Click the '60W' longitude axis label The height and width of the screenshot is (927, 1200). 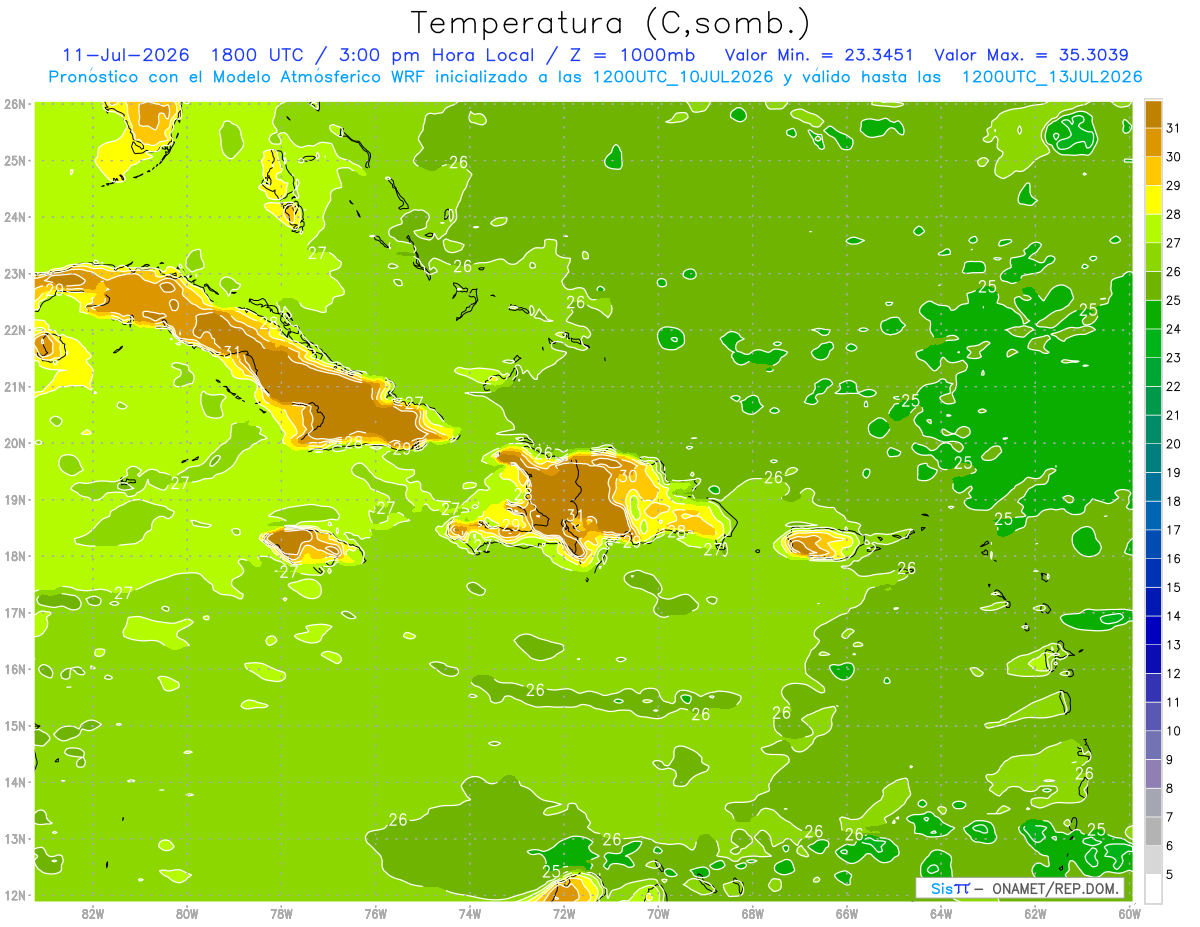click(x=1130, y=913)
